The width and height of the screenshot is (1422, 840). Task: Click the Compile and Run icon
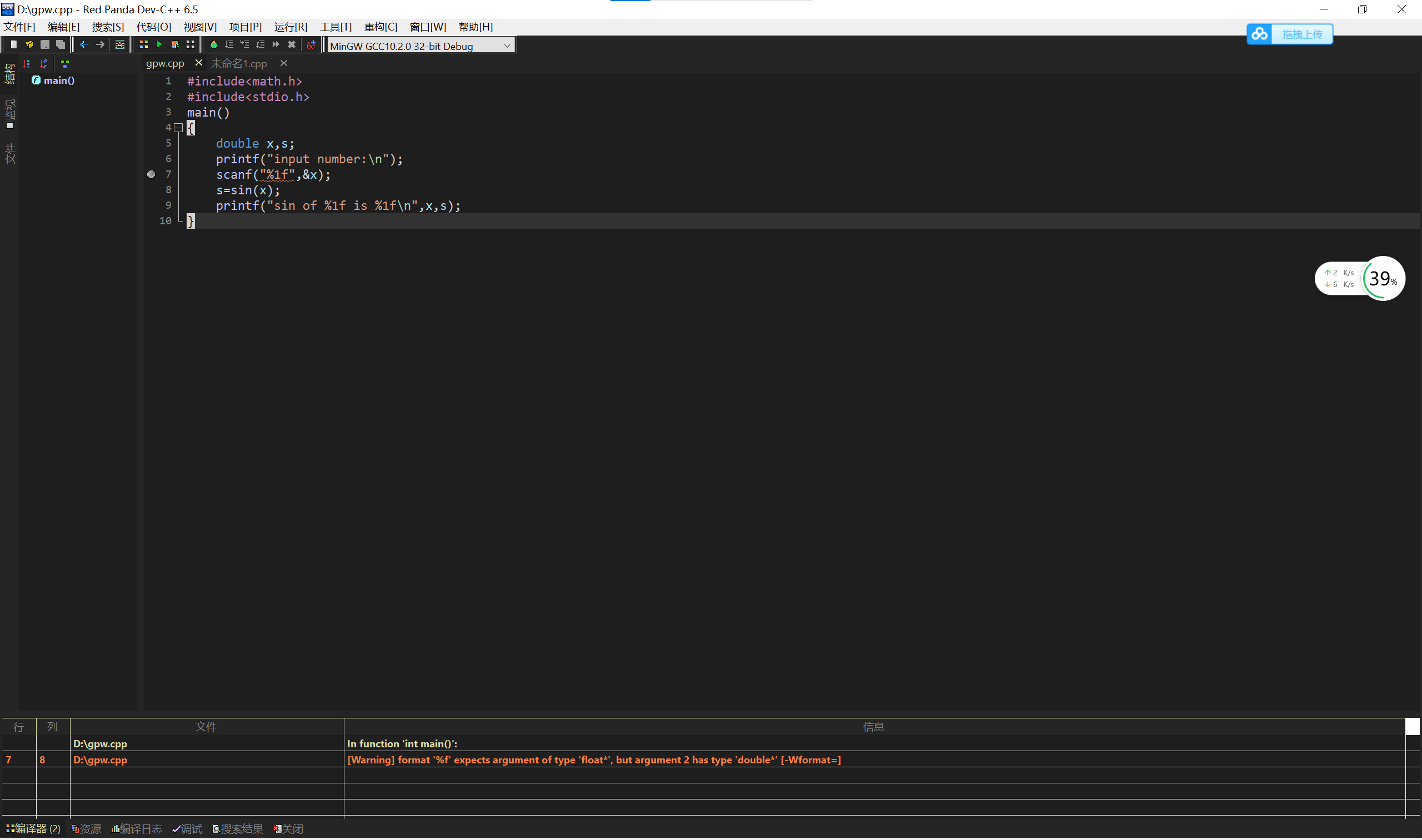[175, 45]
